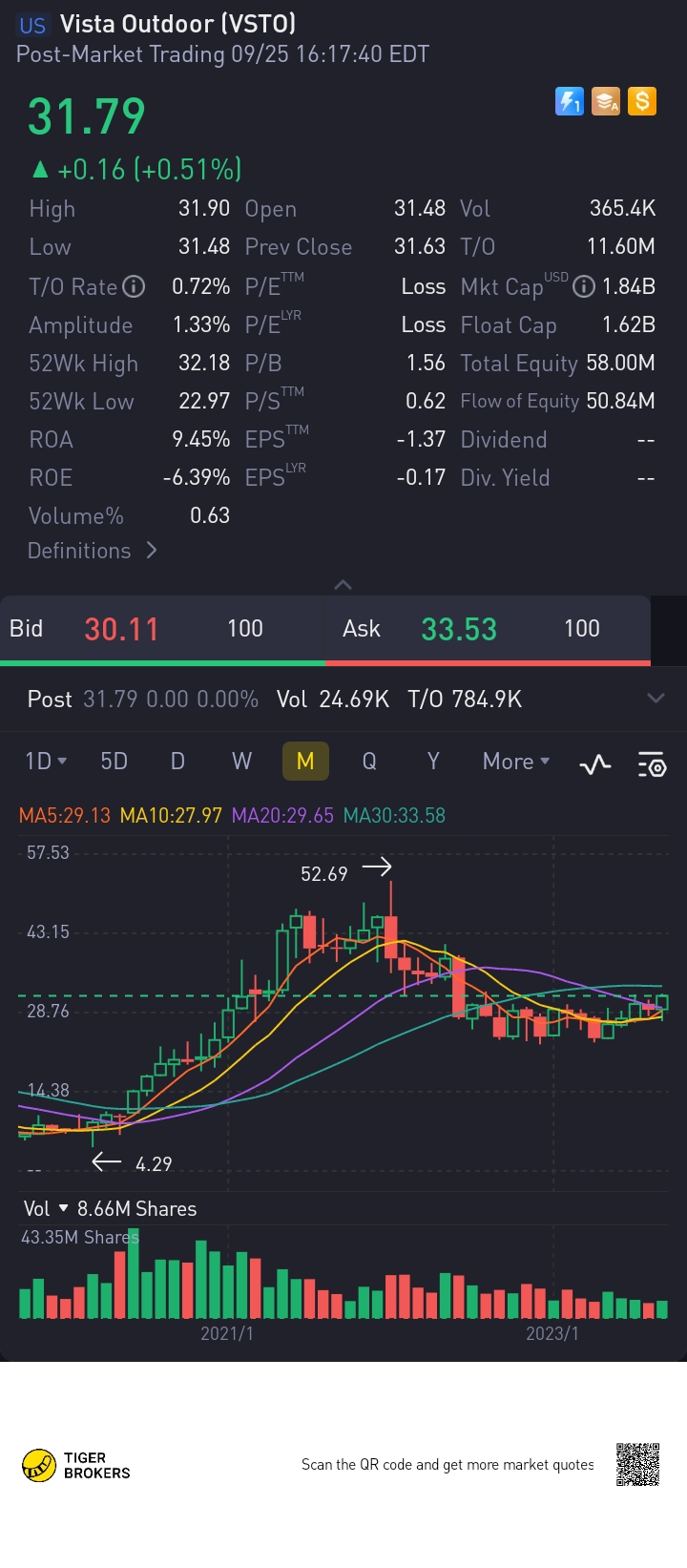Open the Mkt Cap info icon
687x1568 pixels.
[583, 286]
